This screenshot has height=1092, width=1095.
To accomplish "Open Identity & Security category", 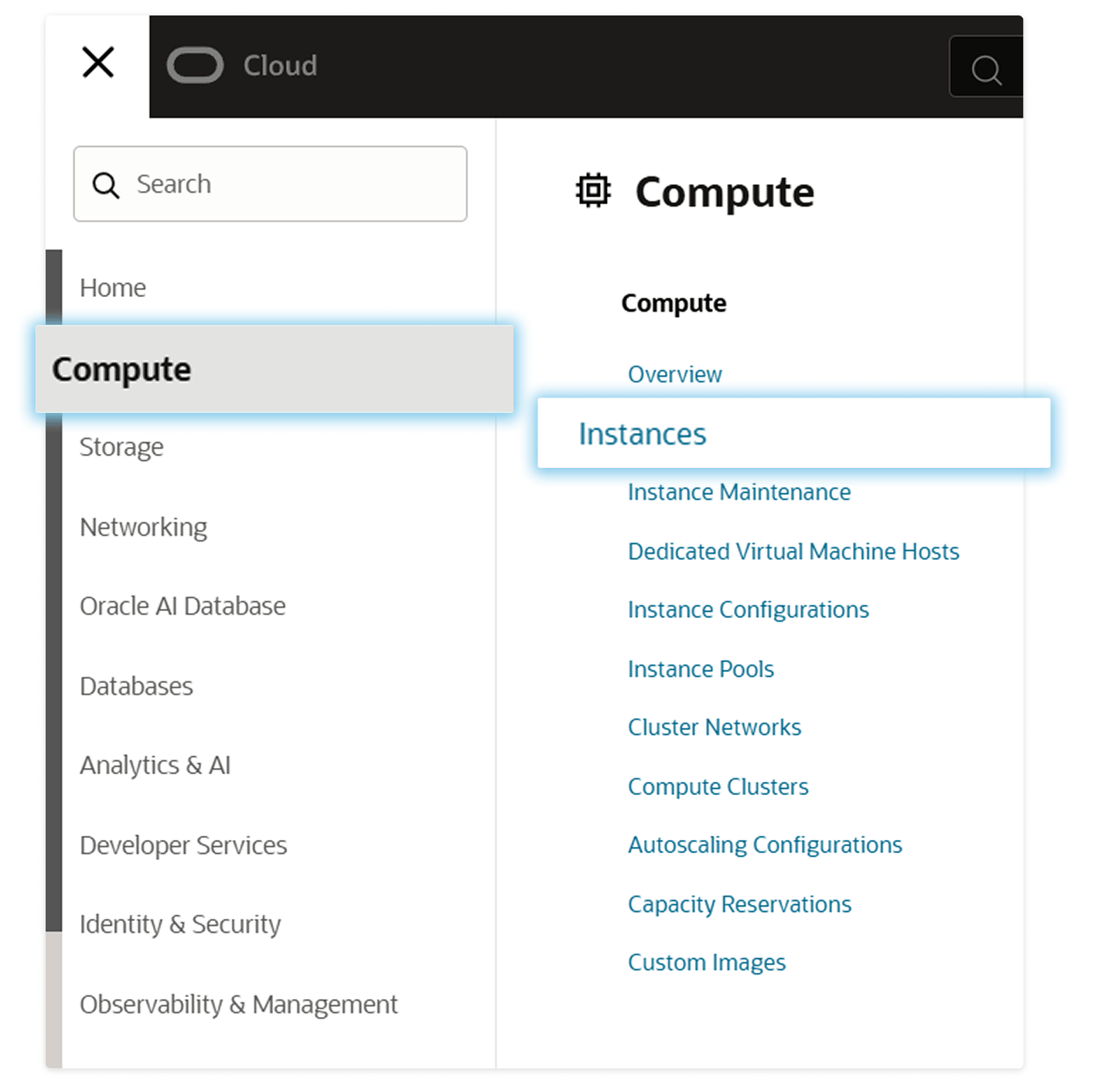I will [180, 924].
